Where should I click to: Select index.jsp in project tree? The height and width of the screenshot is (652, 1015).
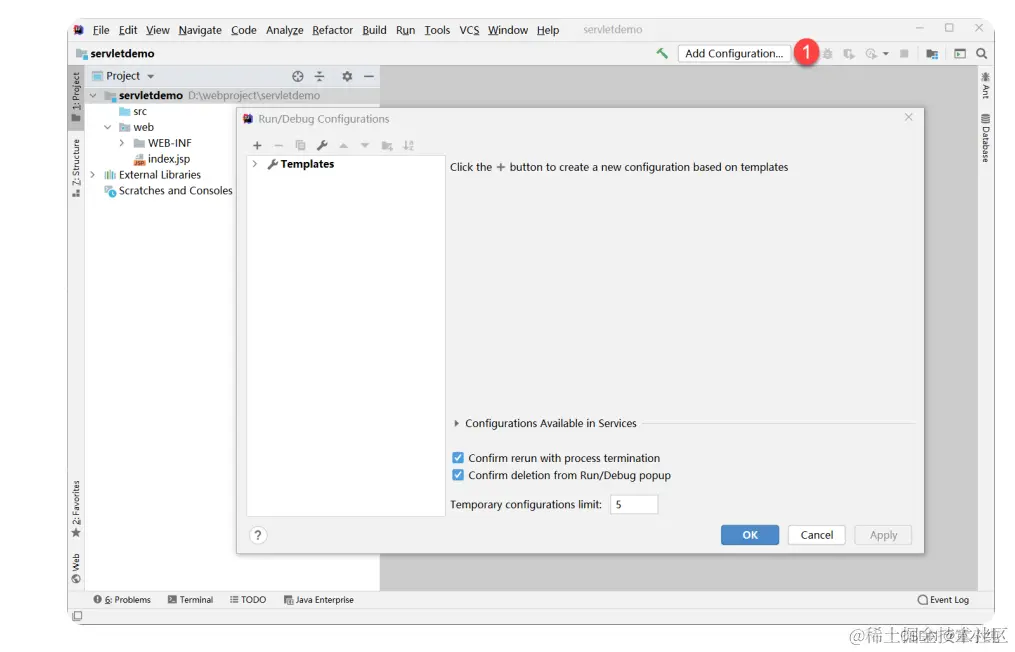(x=162, y=159)
